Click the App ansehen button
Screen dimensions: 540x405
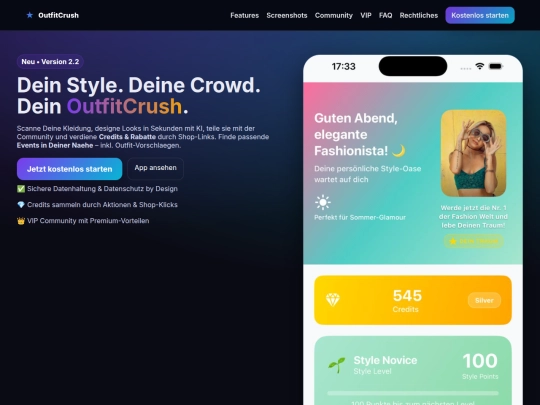(x=155, y=168)
